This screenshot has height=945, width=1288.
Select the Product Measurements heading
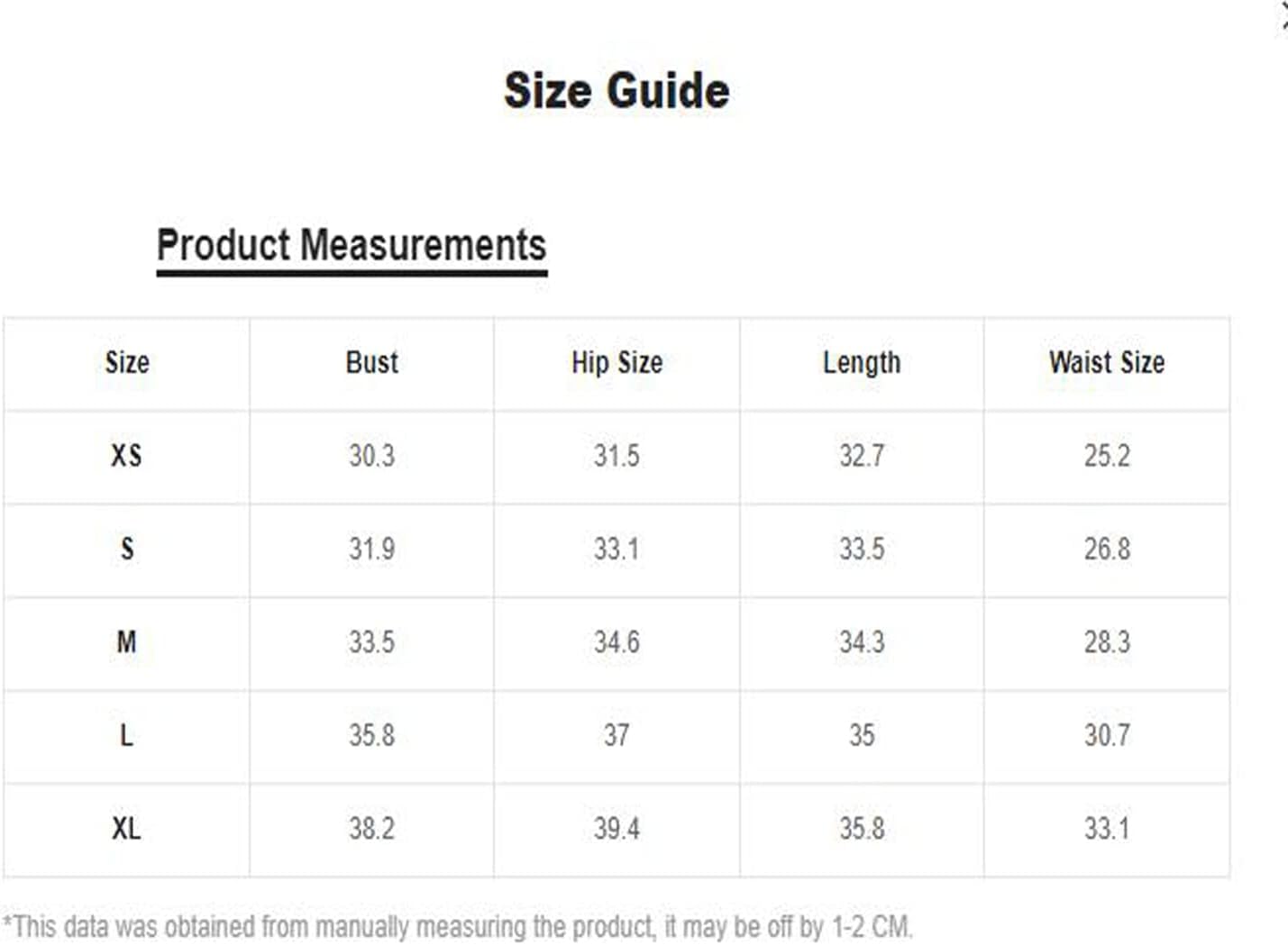(x=352, y=245)
